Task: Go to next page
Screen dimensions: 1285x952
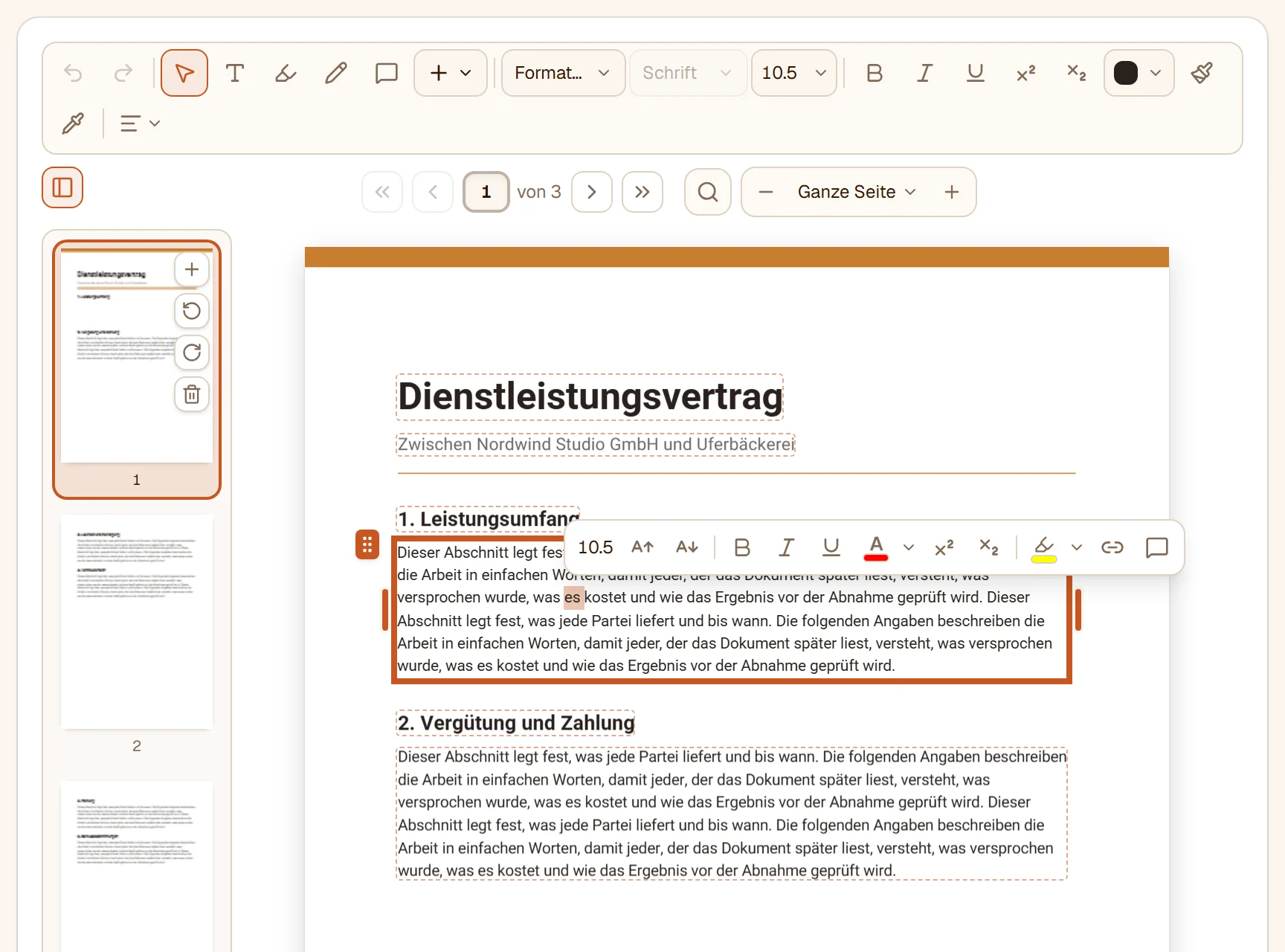Action: tap(592, 192)
